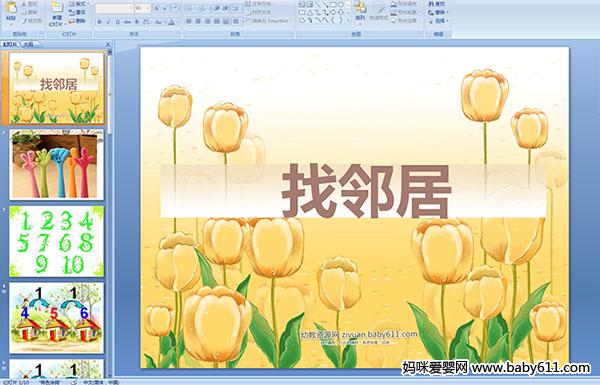
Task: Toggle Italic formatting
Action: coord(108,22)
